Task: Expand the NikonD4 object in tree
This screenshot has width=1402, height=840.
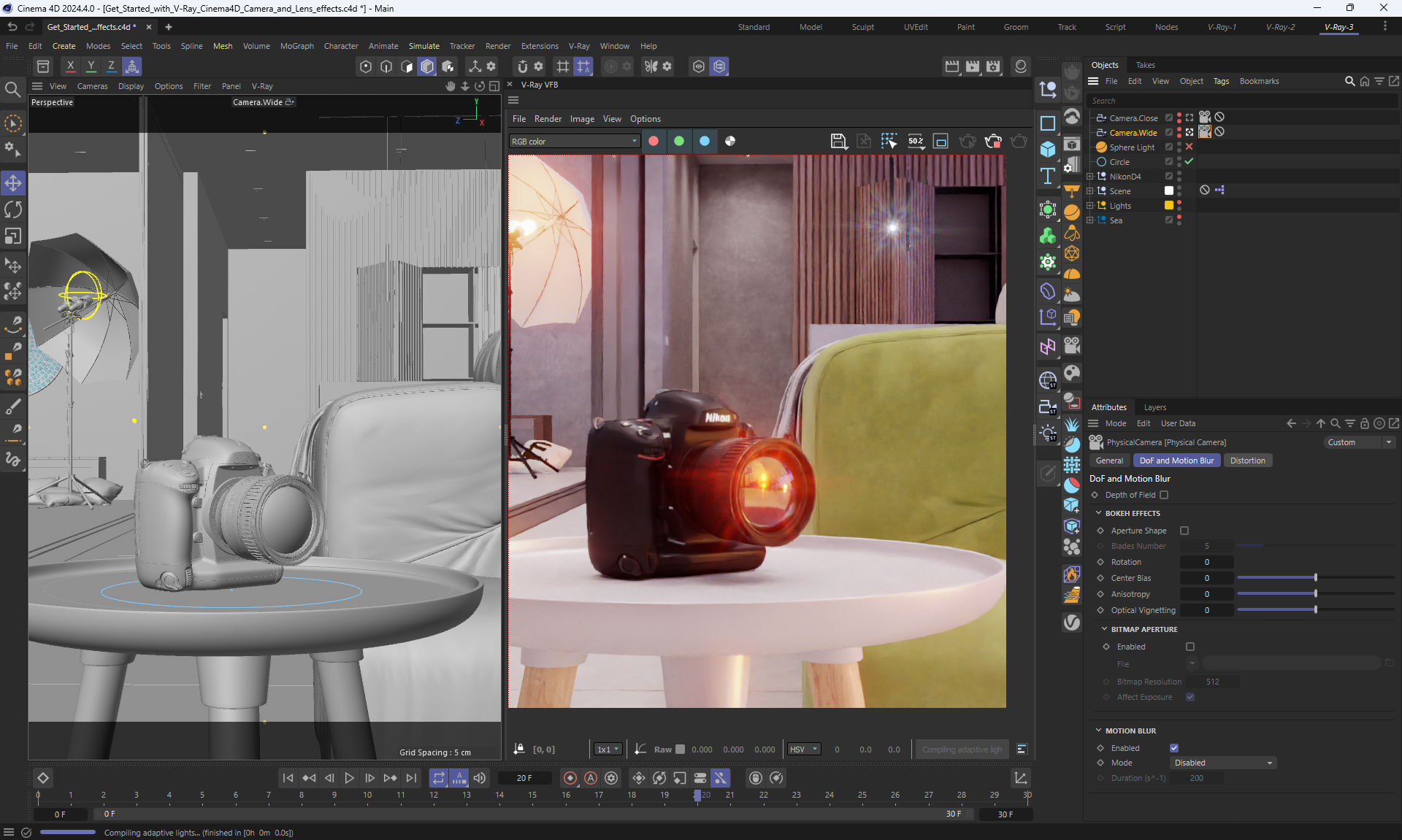Action: (1090, 177)
